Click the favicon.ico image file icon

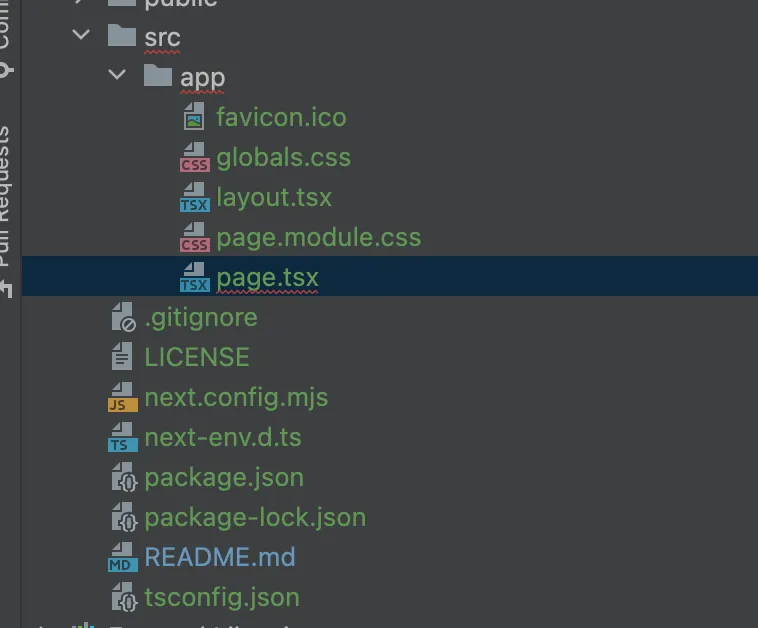coord(194,116)
